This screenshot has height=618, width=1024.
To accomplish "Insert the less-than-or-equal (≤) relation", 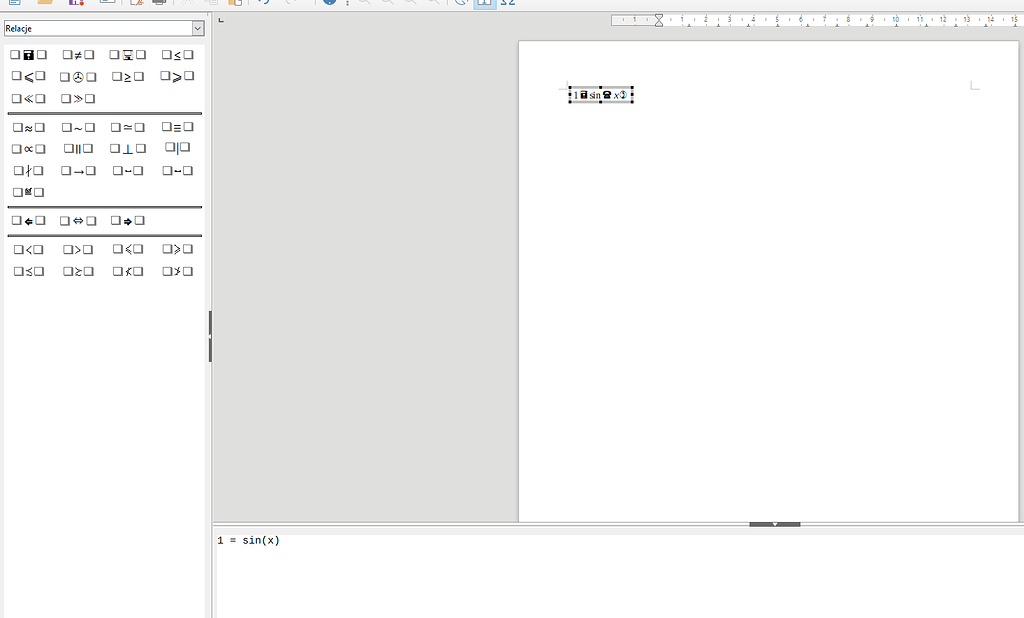I will 177,55.
